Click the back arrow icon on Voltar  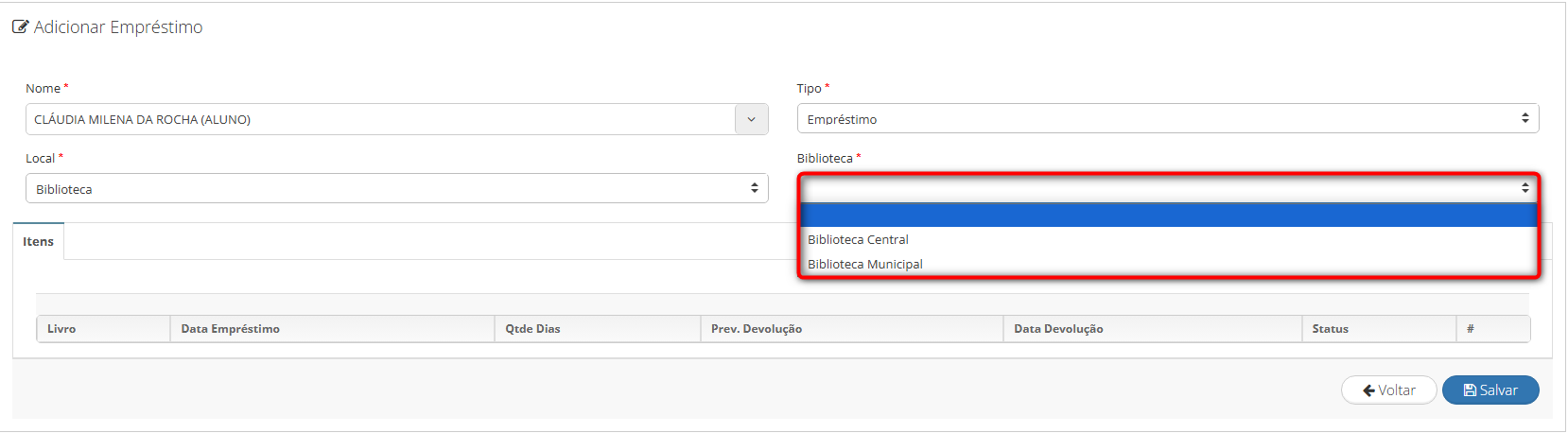click(x=1368, y=390)
